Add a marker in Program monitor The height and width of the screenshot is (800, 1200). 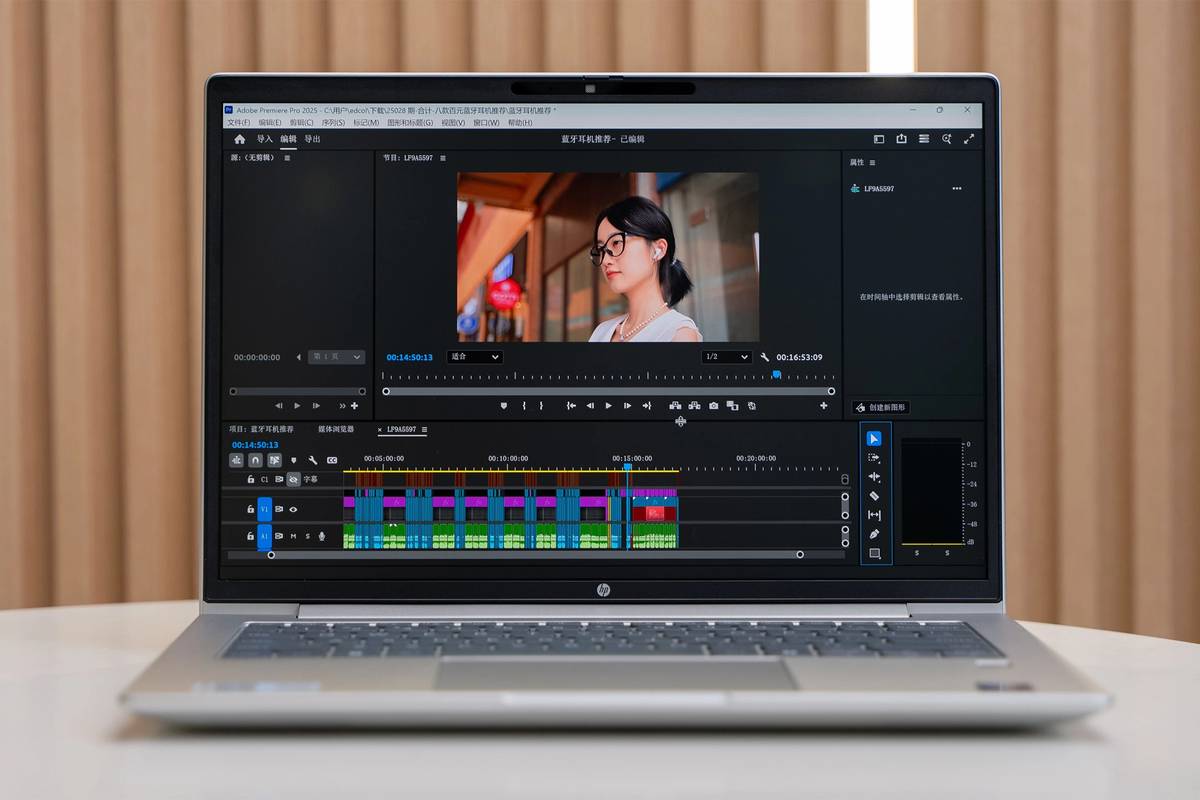coord(504,406)
